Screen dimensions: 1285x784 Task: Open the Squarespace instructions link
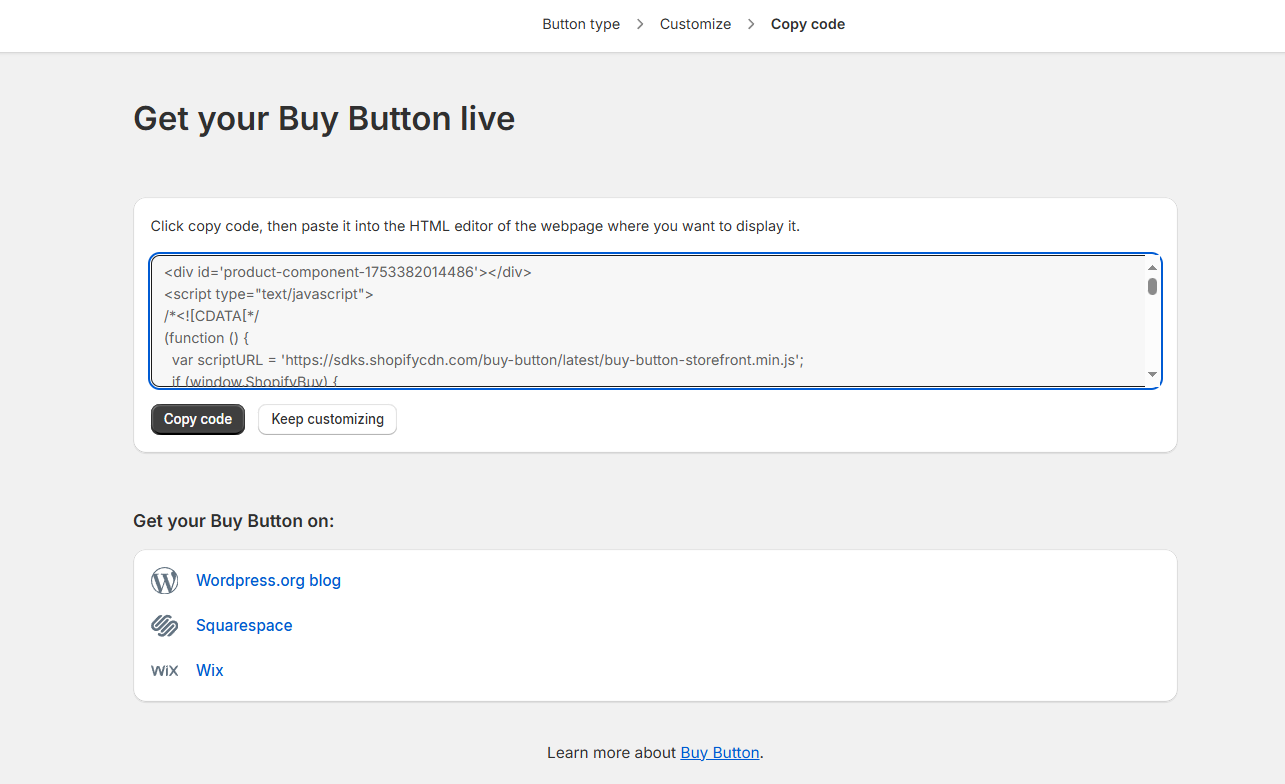coord(244,625)
